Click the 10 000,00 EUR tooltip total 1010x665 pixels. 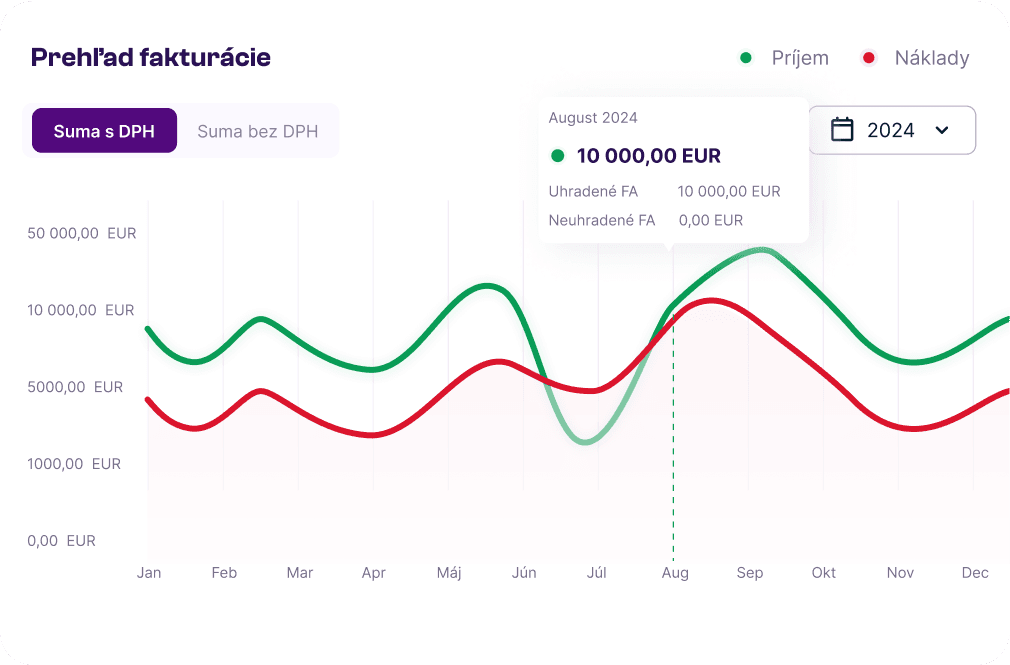pyautogui.click(x=648, y=156)
